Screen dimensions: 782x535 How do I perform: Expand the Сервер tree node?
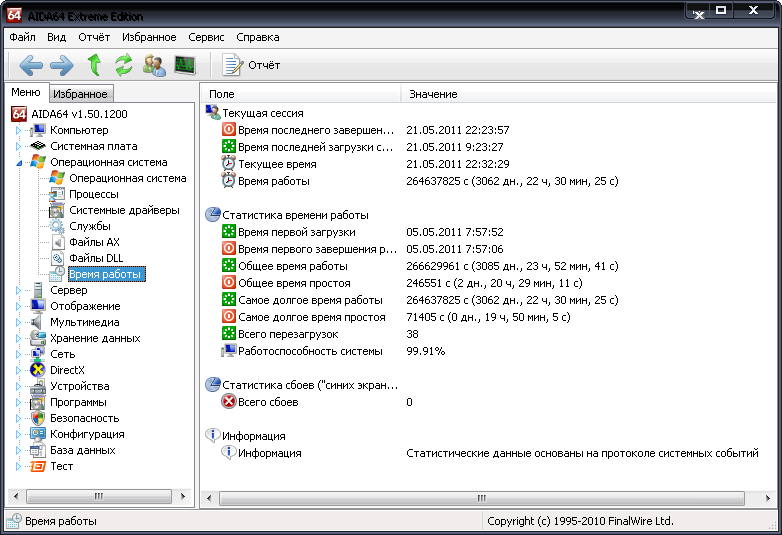[18, 290]
